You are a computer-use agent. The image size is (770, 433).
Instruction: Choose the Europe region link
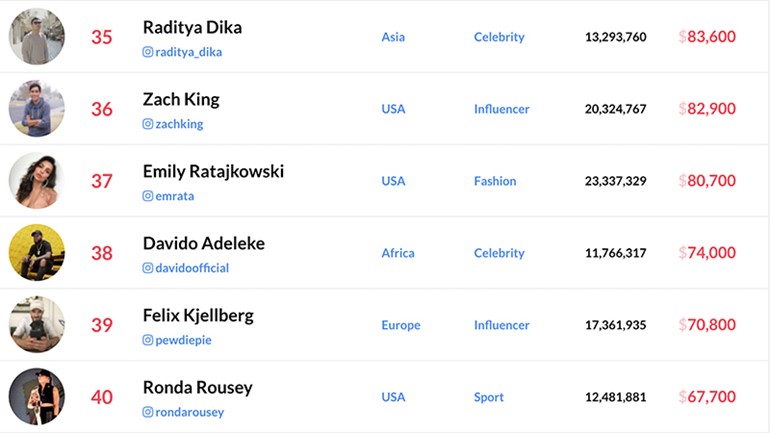(x=401, y=325)
